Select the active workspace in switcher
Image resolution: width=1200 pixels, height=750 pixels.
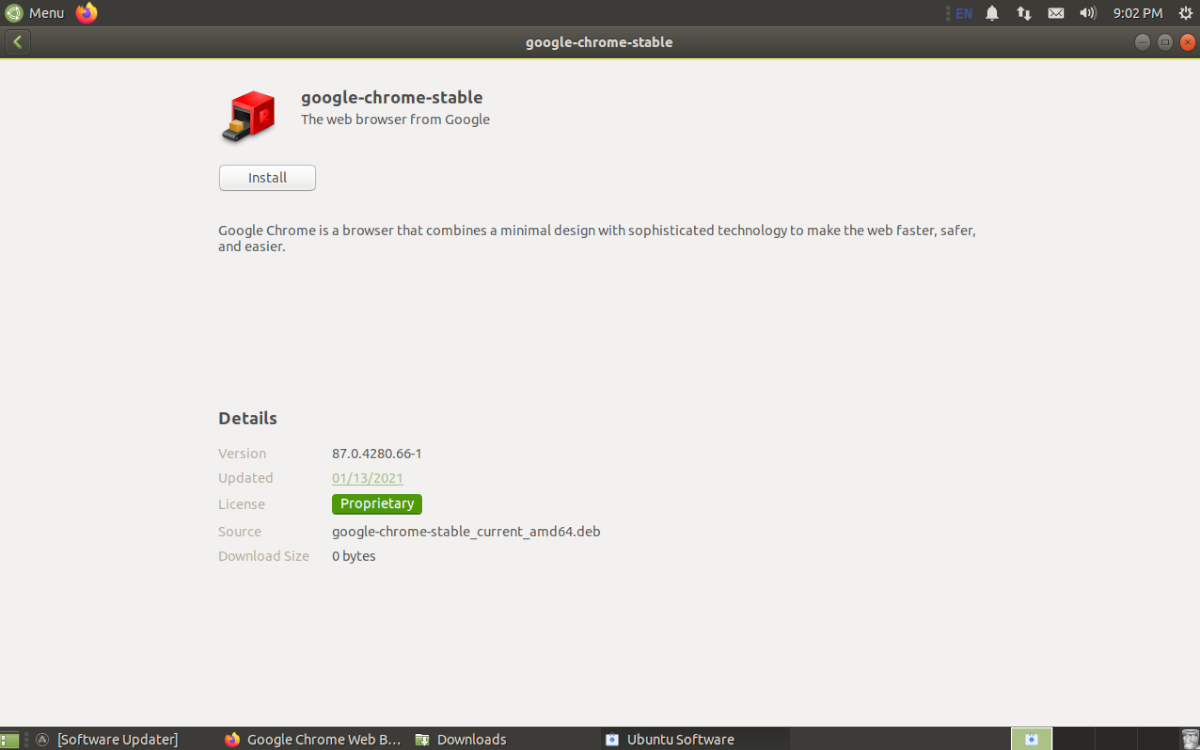pyautogui.click(x=1031, y=740)
